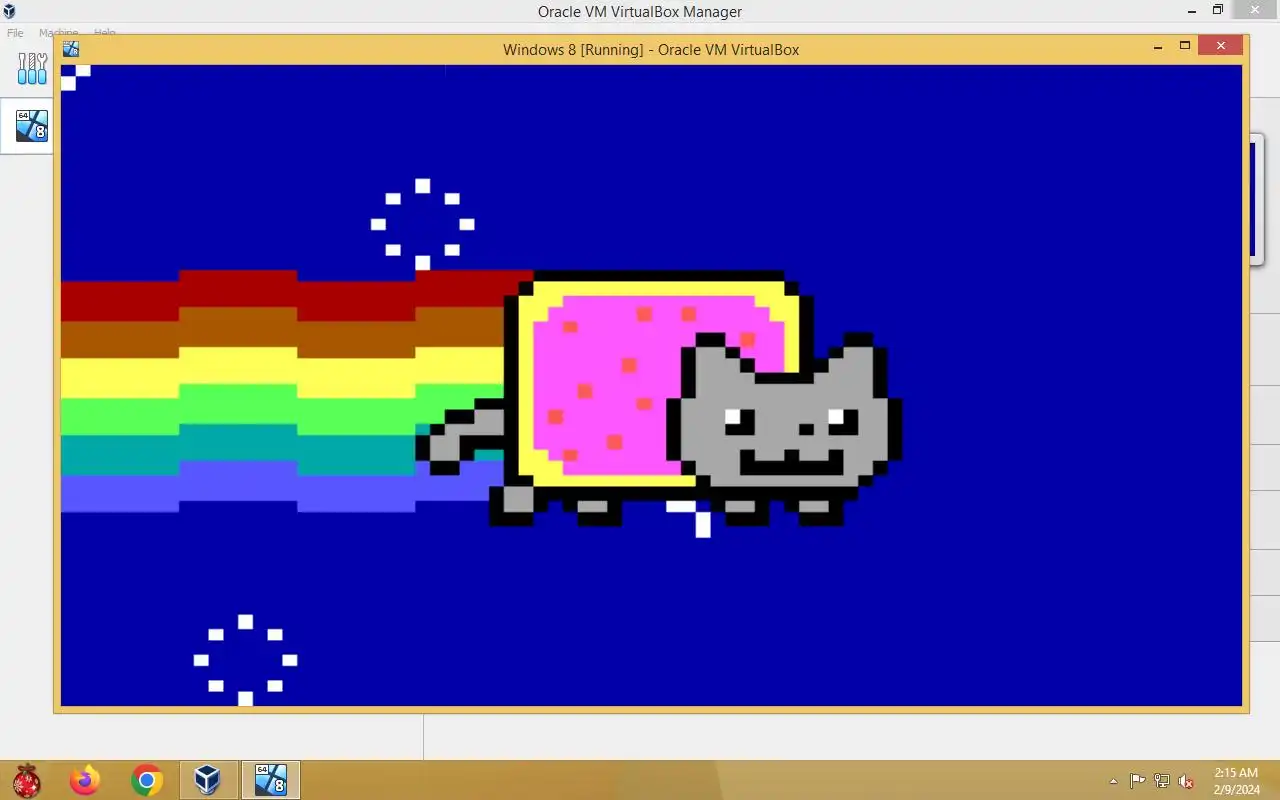1280x800 pixels.
Task: Minimize the Windows 8 VM window
Action: click(x=1157, y=47)
